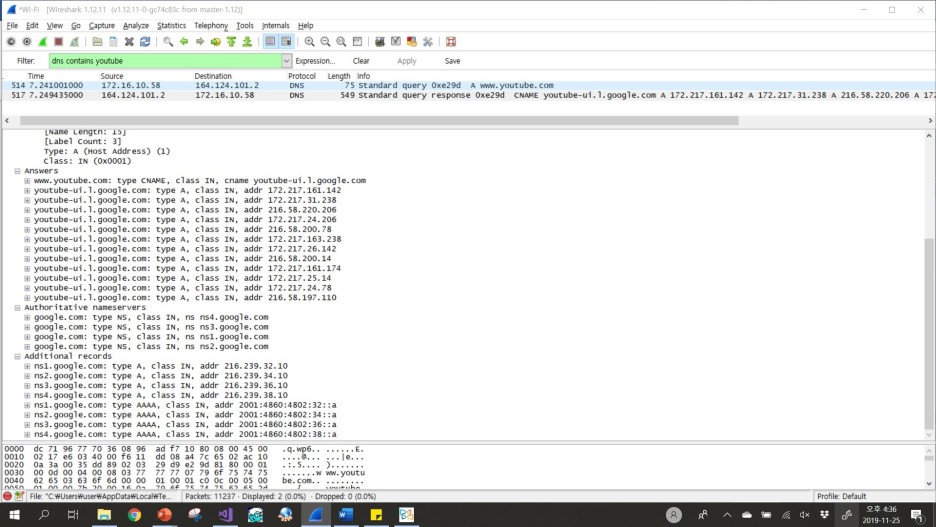The height and width of the screenshot is (527, 936).
Task: Clear the display filter
Action: (361, 61)
